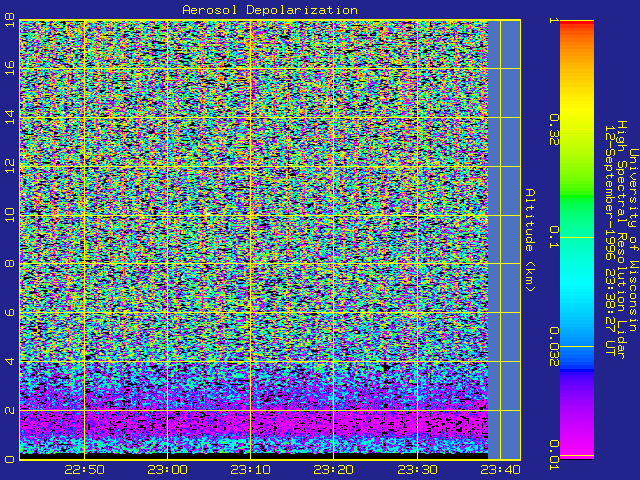Click the '12-September-1996 23:38:27 UT' timestamp

click(609, 240)
